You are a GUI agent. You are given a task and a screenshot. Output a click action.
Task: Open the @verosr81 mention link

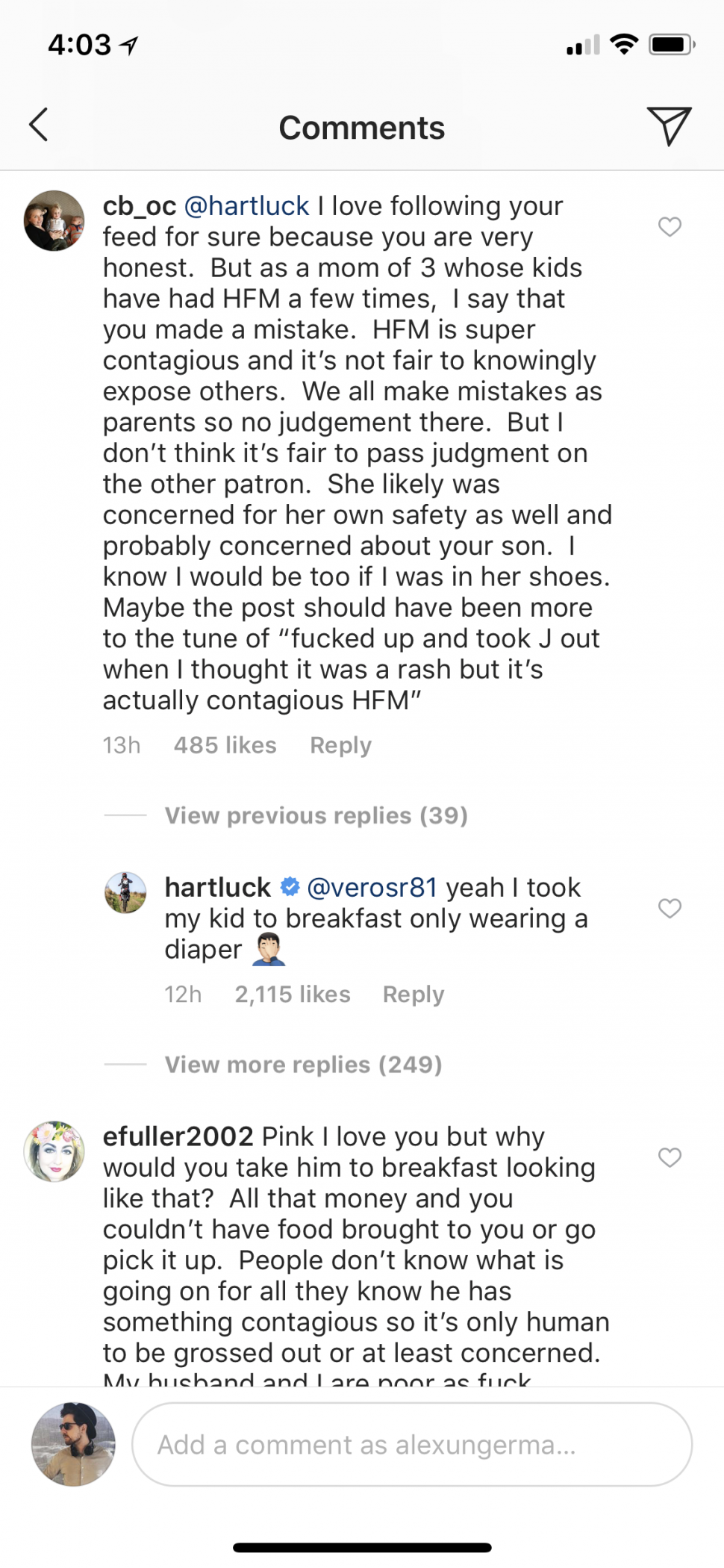coord(372,887)
